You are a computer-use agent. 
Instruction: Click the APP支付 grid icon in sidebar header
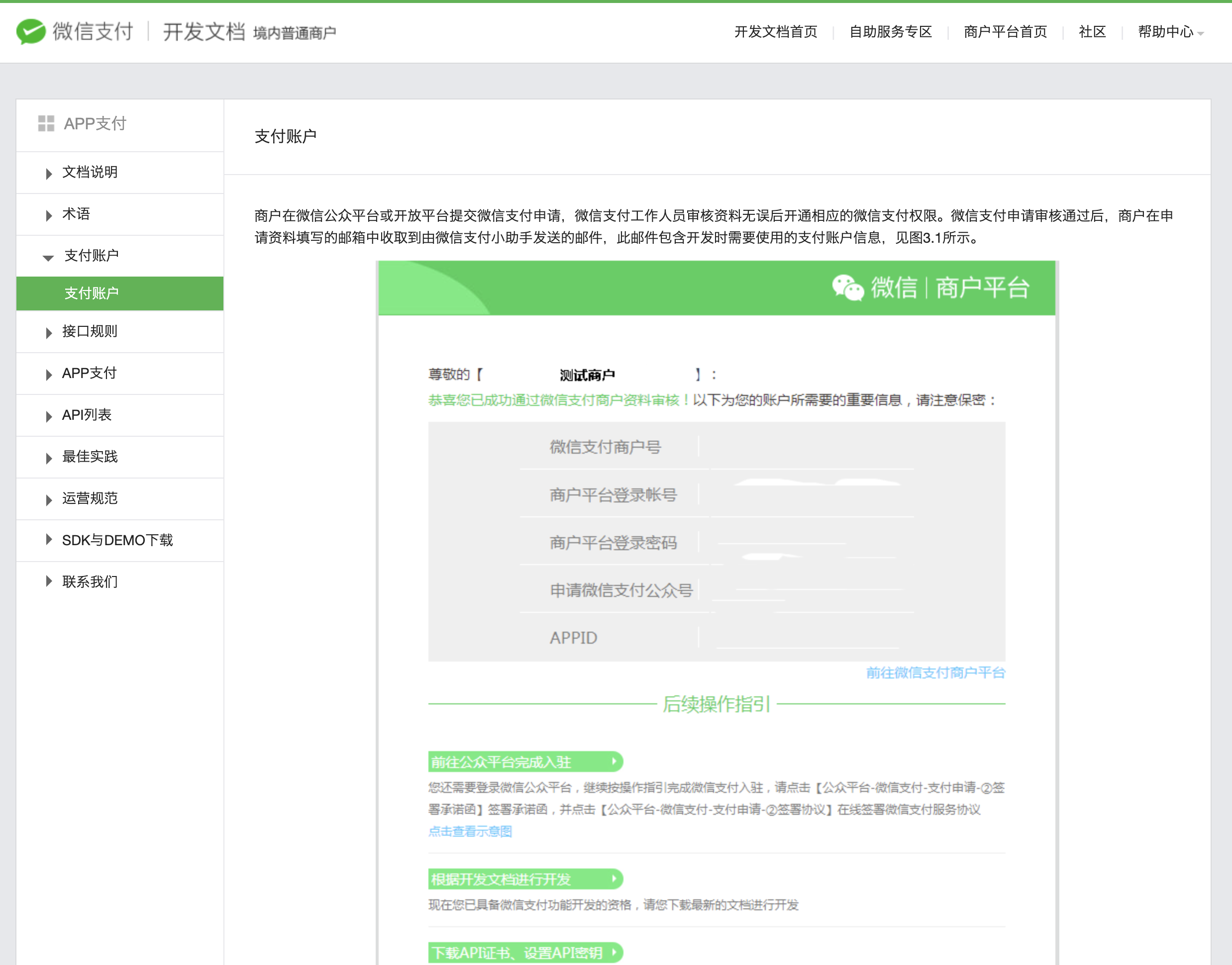pos(46,123)
